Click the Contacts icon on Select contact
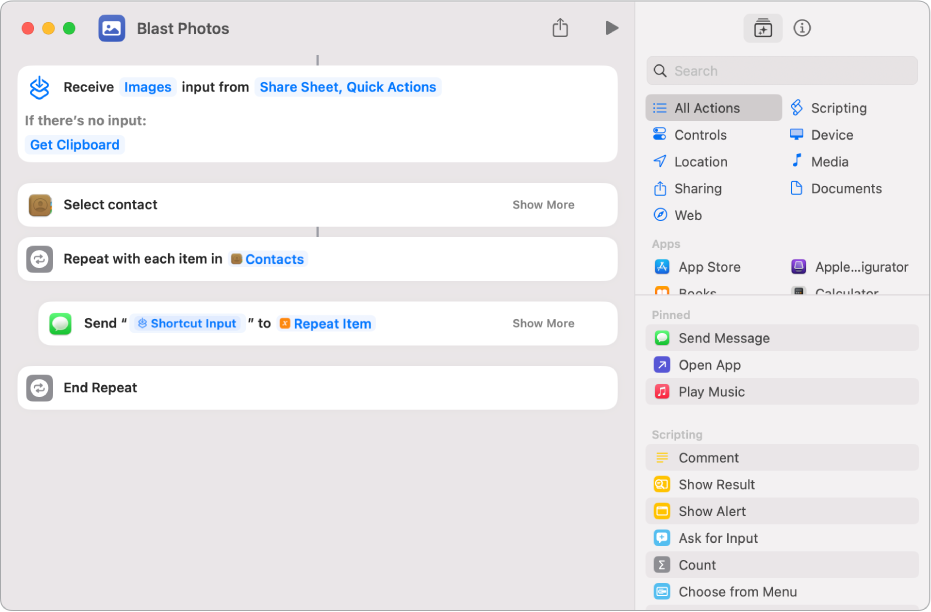Viewport: 931px width, 612px height. point(40,205)
